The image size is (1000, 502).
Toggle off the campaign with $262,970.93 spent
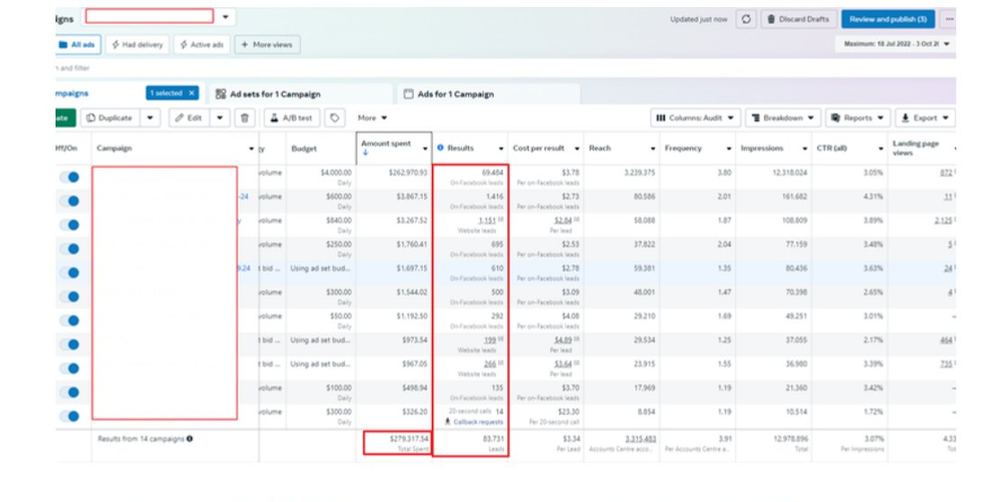coord(70,177)
